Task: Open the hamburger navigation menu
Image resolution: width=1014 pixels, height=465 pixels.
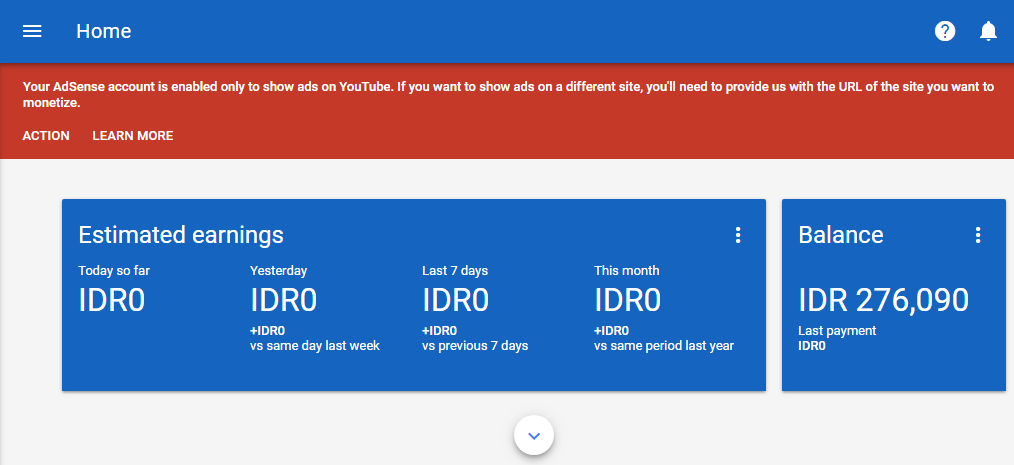Action: point(32,31)
